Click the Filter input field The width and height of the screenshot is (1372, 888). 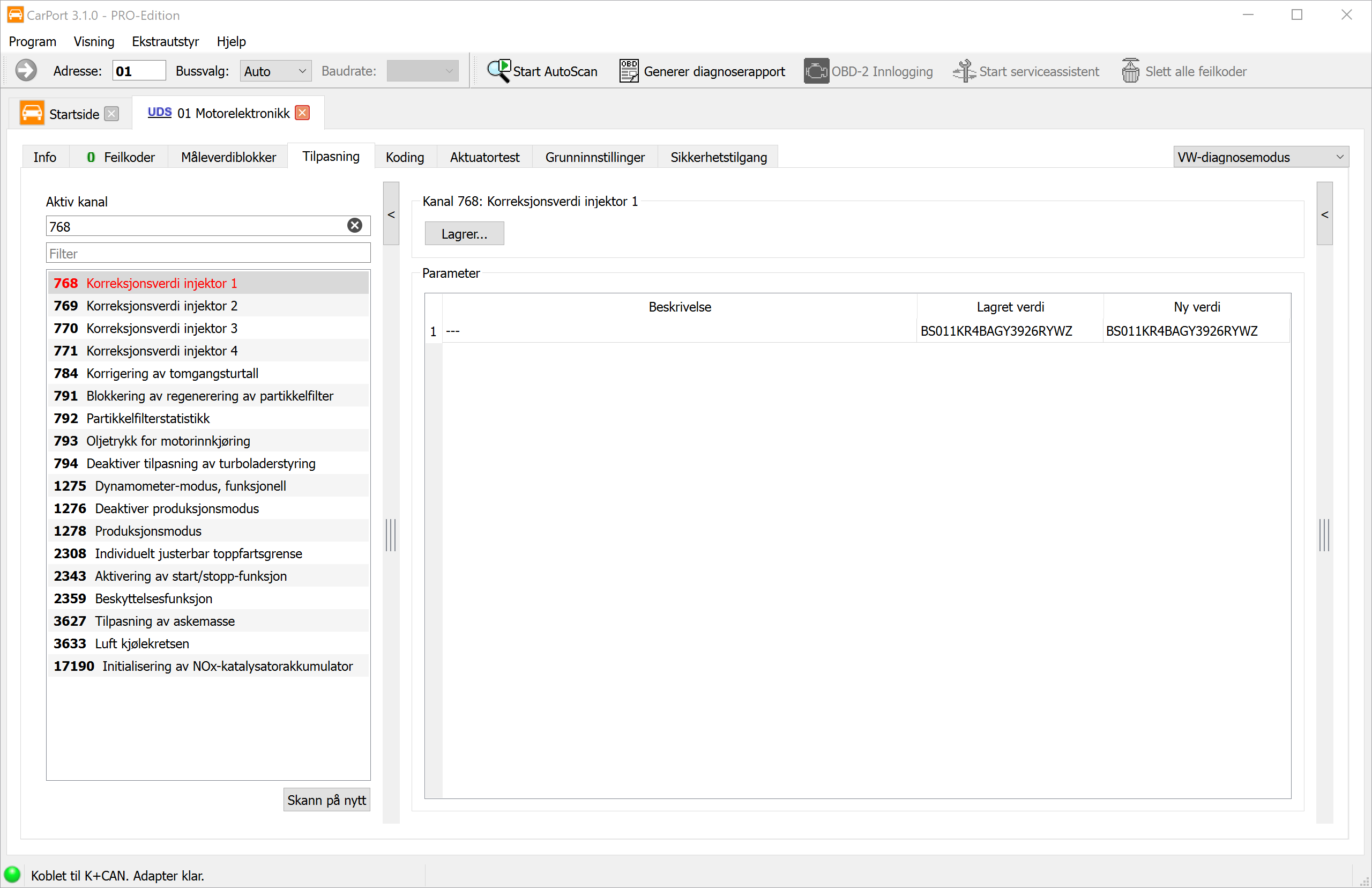(x=208, y=253)
